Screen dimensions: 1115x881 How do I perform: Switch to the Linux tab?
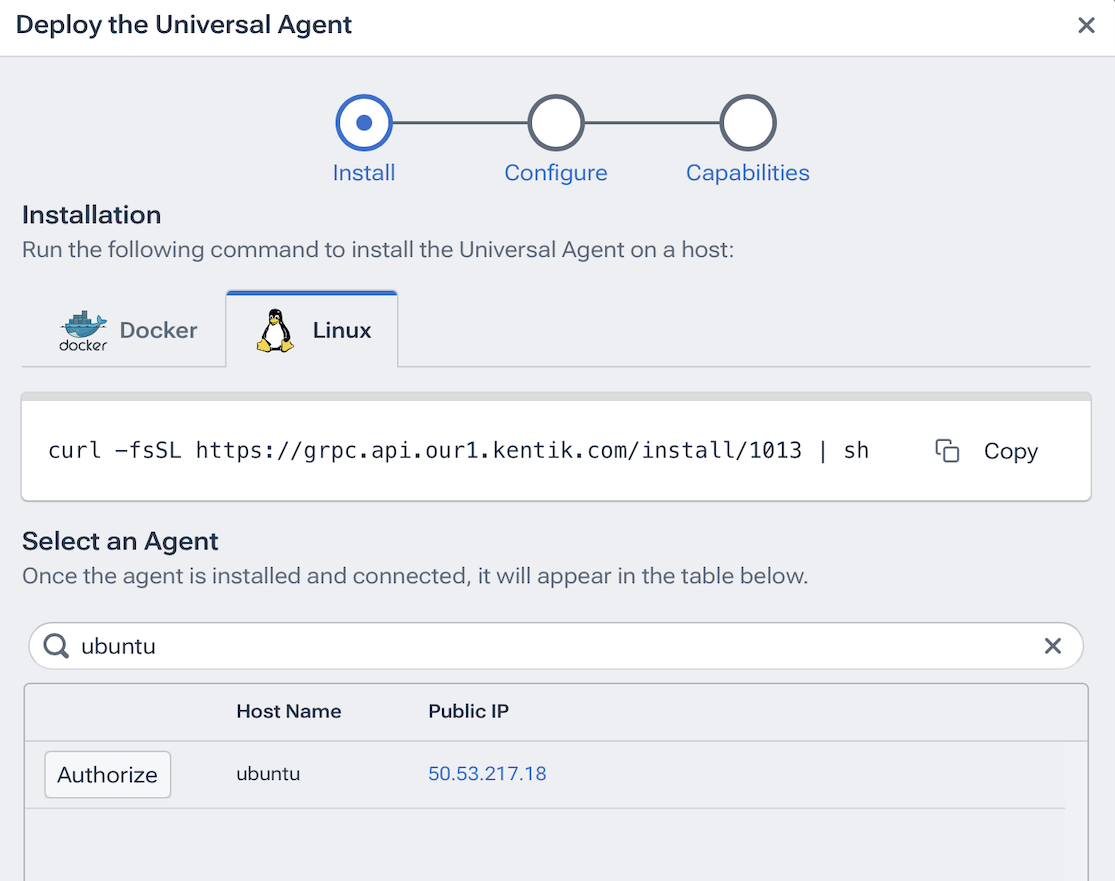(313, 331)
